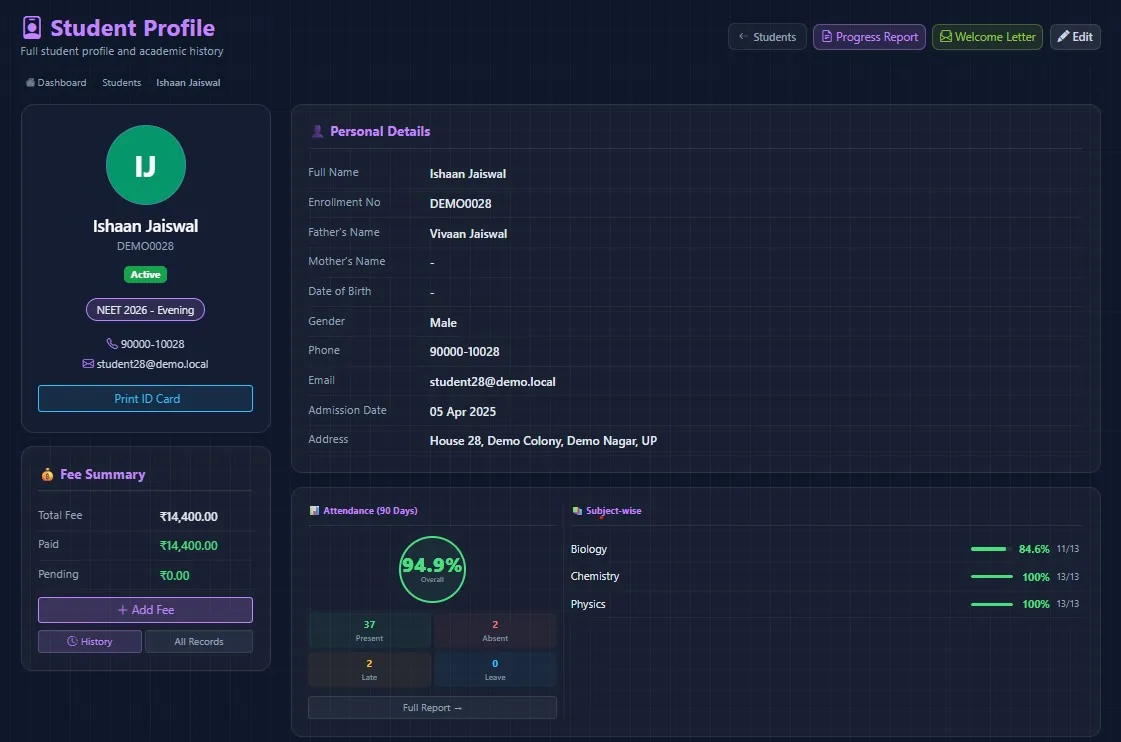Viewport: 1121px width, 742px height.
Task: Open the attendance Full Report
Action: [x=433, y=708]
